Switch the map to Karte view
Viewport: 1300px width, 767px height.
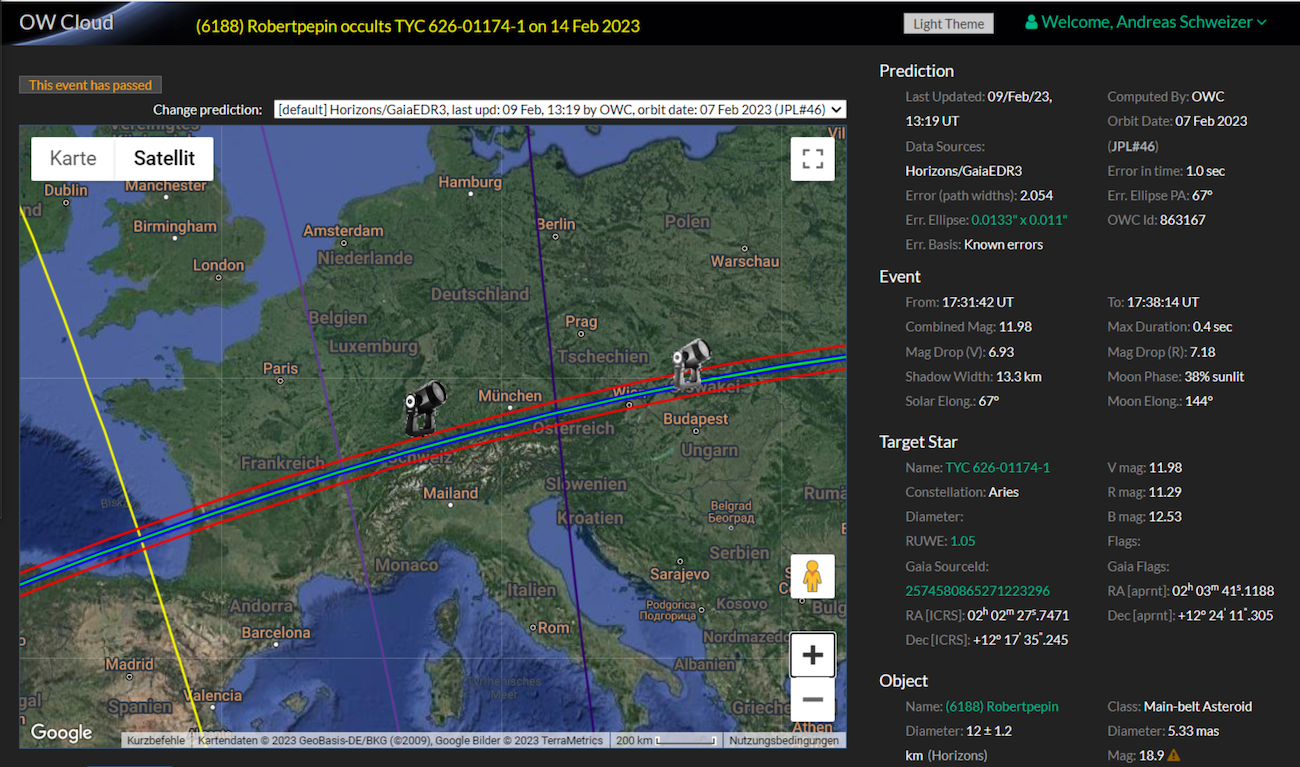[73, 158]
